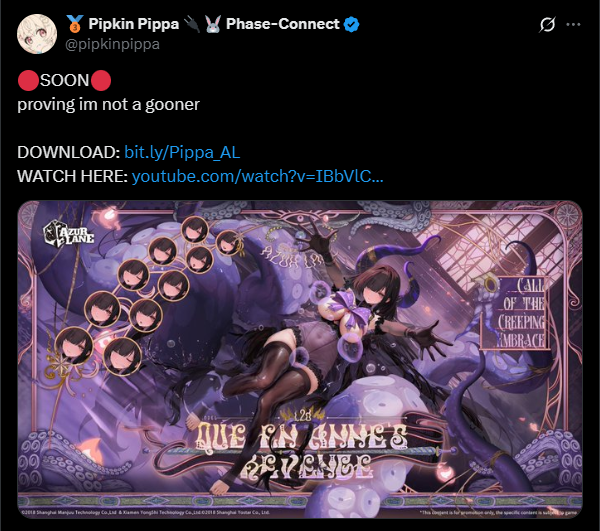This screenshot has height=531, width=600.
Task: Click the Queen Anne's Revenge title text
Action: (x=301, y=450)
